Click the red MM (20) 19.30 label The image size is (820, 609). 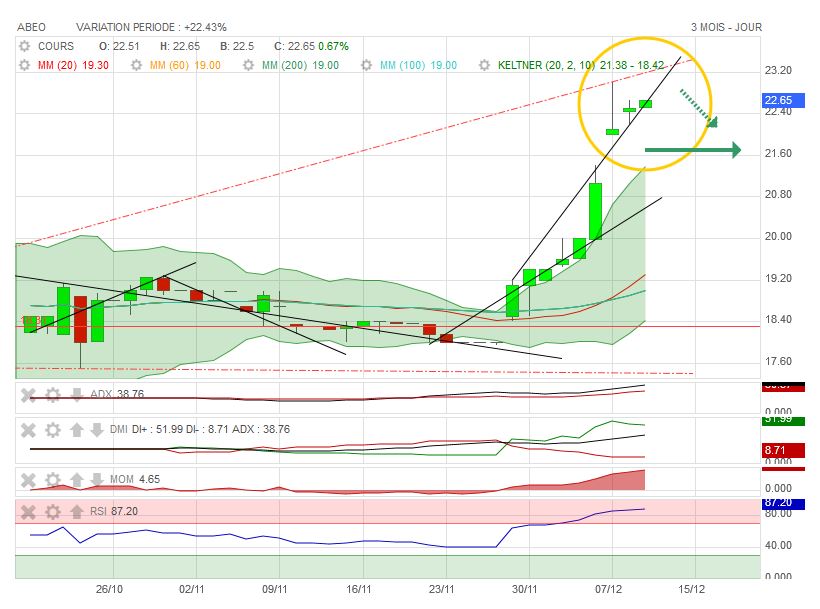73,65
